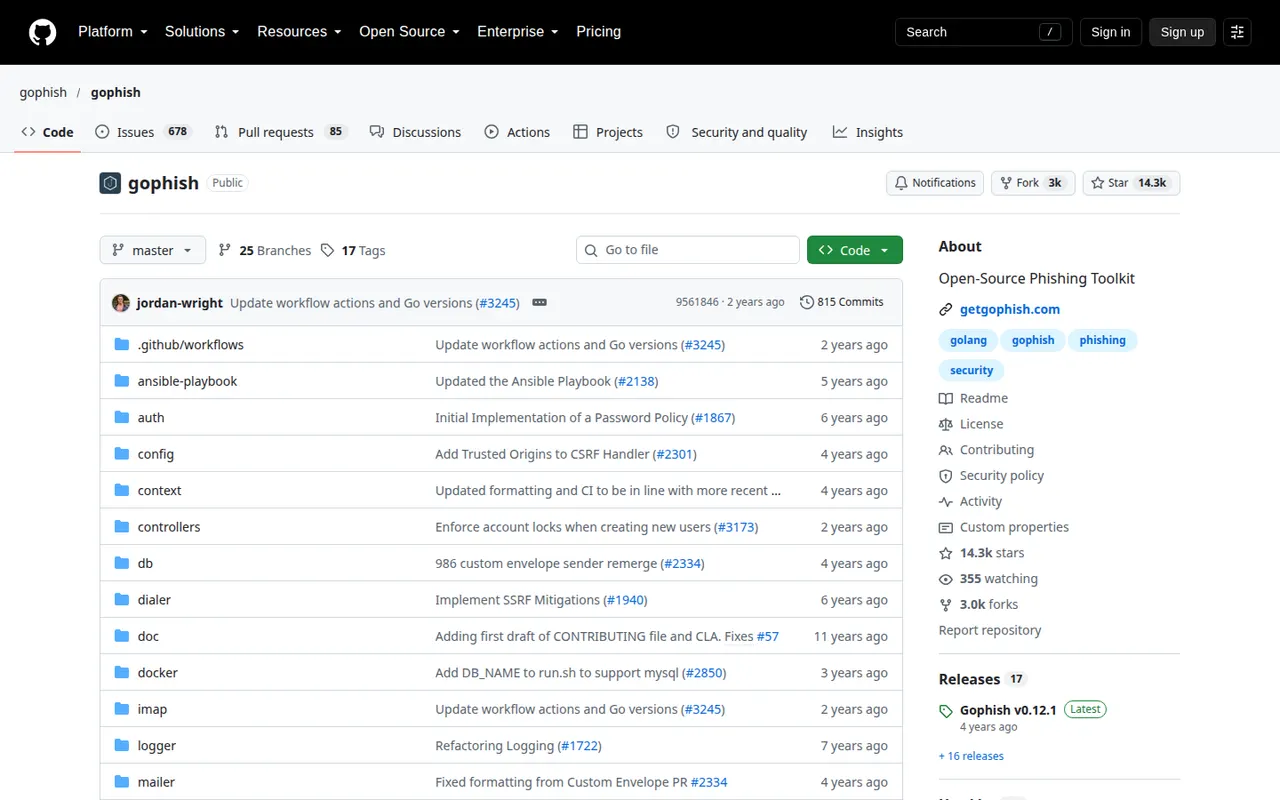This screenshot has height=800, width=1280.
Task: Click the auth folder icon
Action: [x=122, y=417]
